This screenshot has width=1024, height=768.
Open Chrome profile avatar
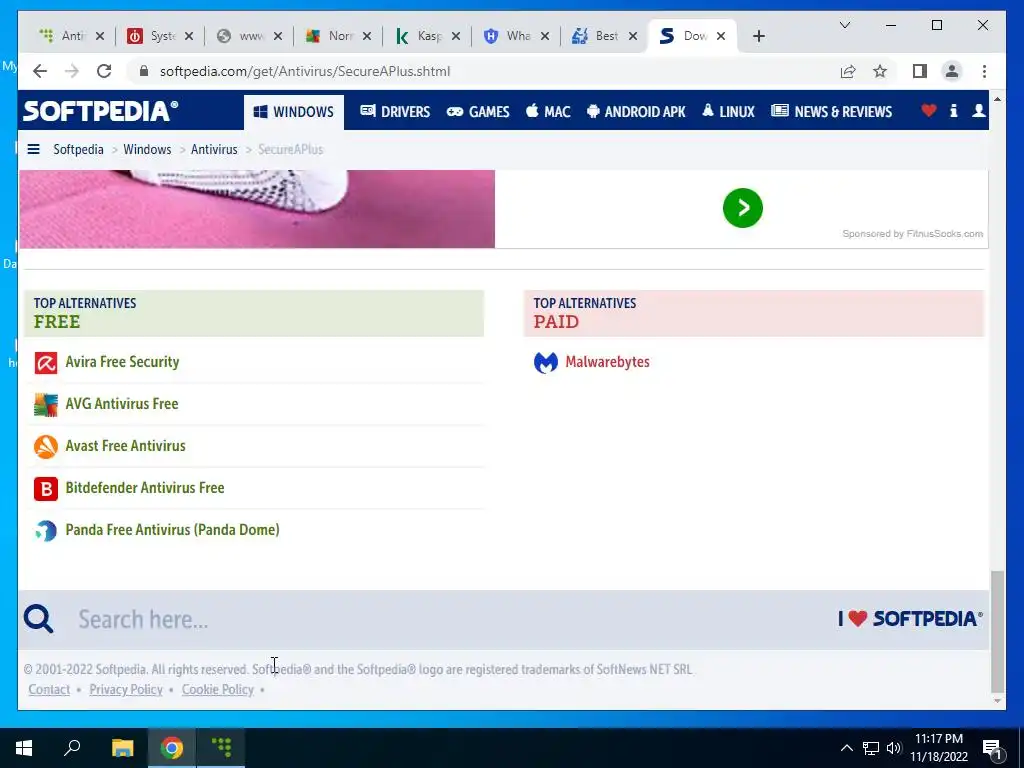point(952,71)
